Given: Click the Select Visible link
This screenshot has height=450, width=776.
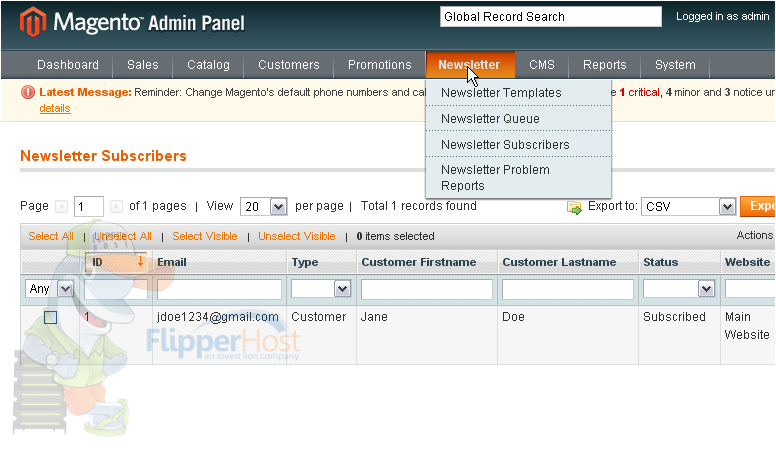Looking at the screenshot, I should click(205, 236).
